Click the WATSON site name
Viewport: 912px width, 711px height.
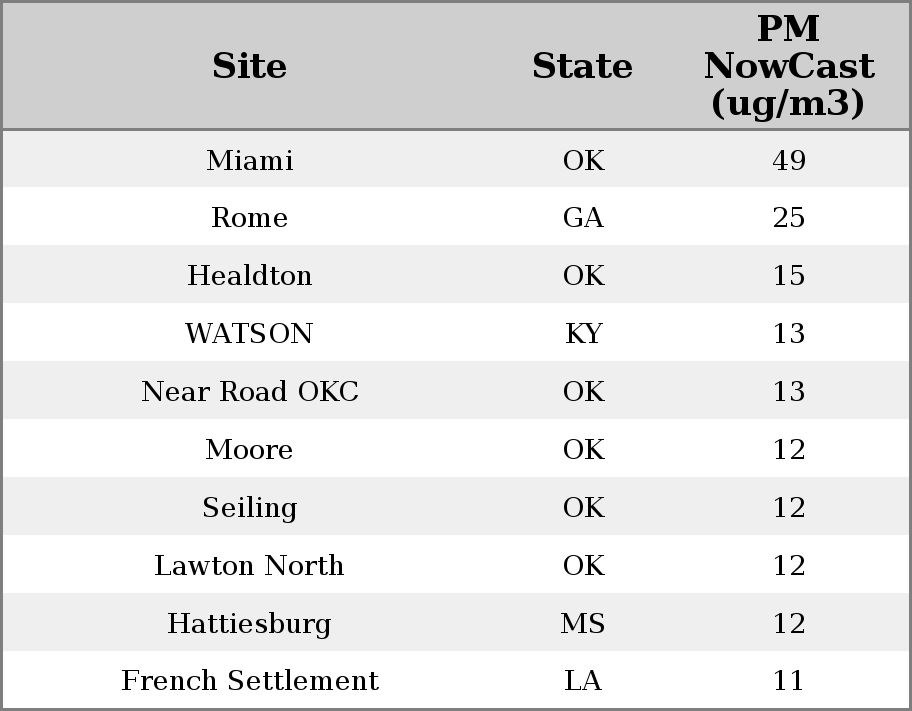click(249, 334)
